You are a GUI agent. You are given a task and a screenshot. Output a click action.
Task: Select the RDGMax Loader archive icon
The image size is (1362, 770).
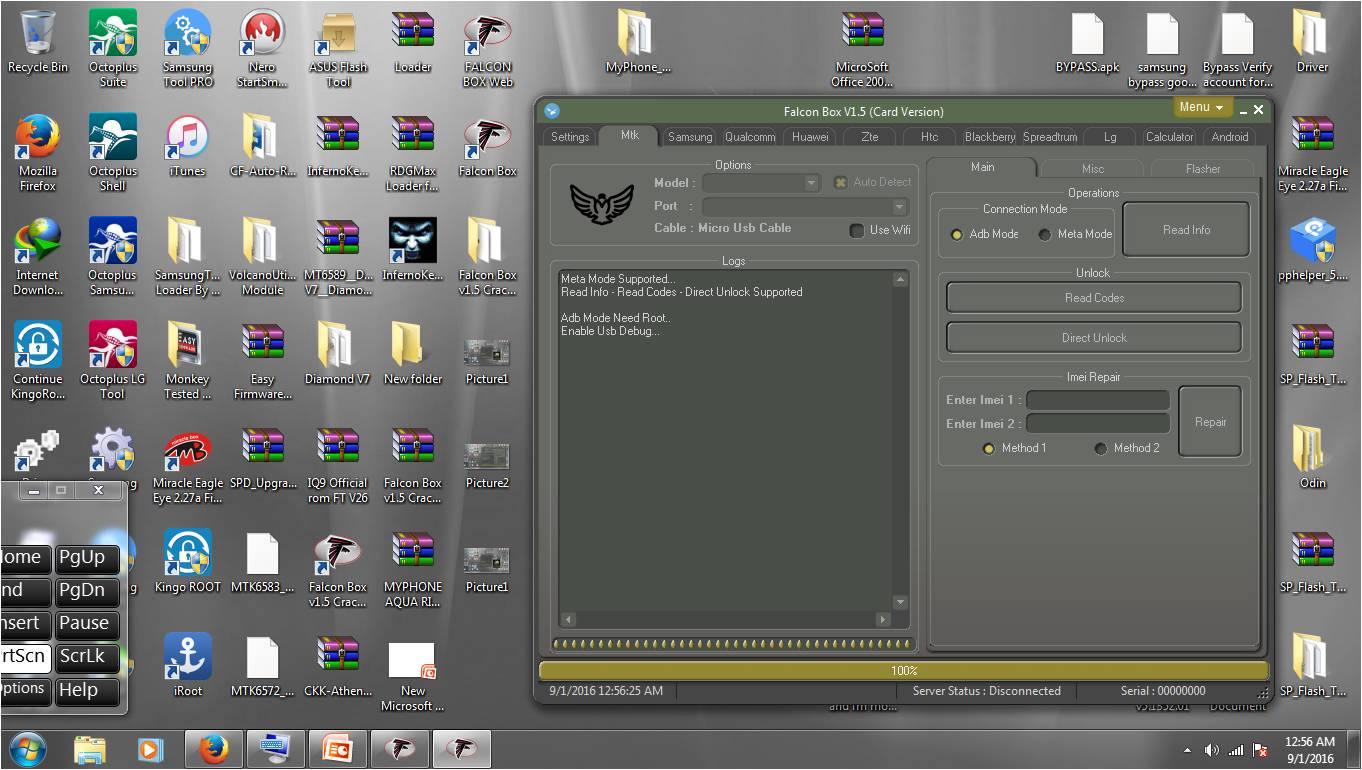[413, 151]
